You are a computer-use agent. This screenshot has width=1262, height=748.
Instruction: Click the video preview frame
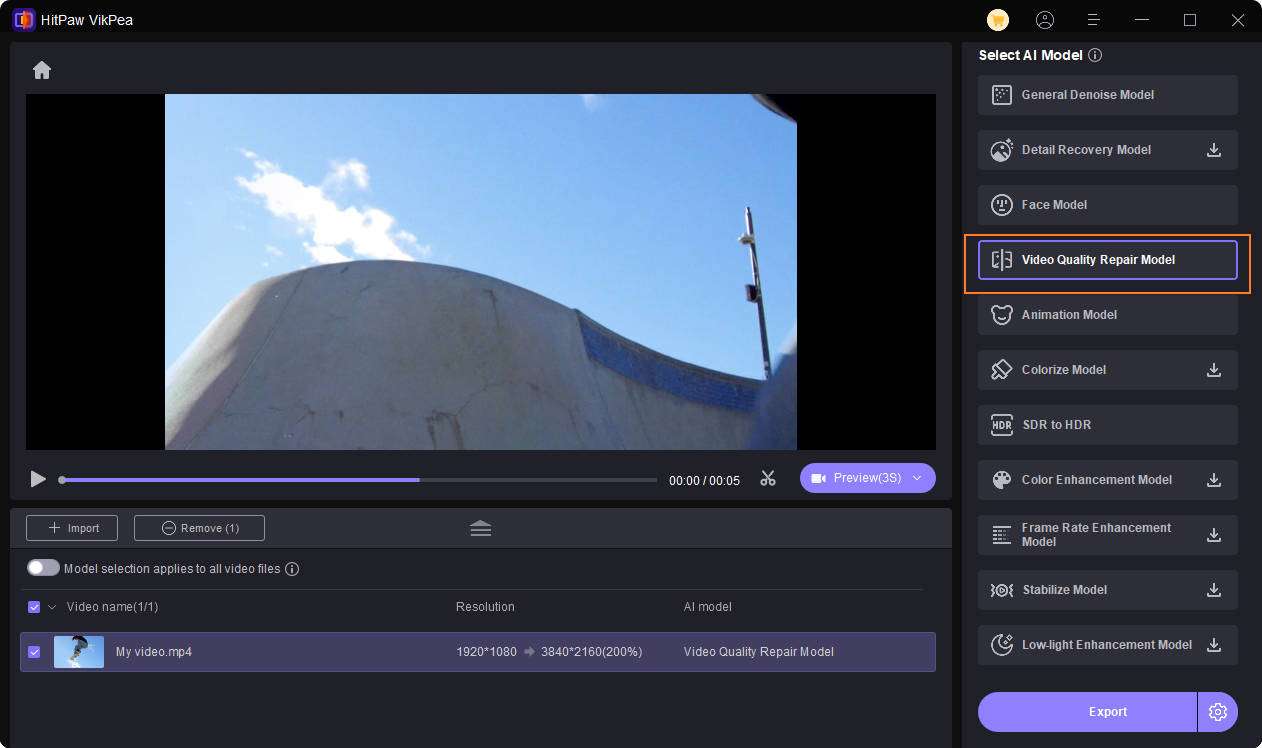pyautogui.click(x=481, y=272)
